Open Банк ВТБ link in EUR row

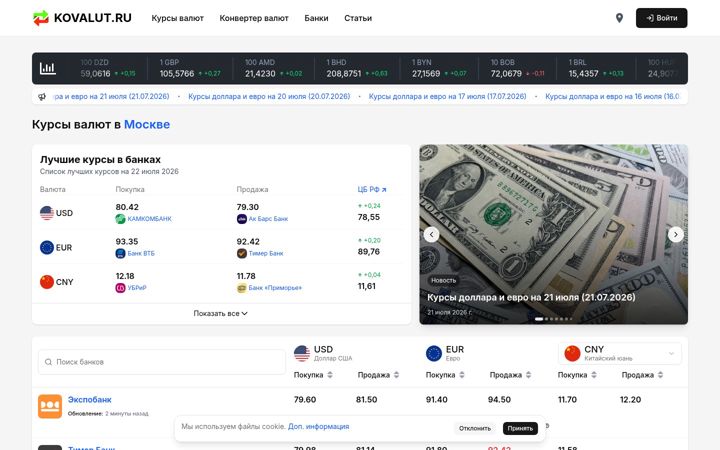(141, 253)
